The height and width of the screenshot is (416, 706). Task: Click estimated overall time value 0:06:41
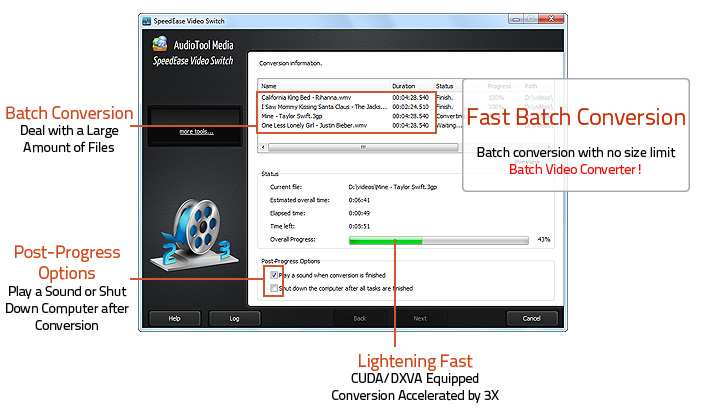pyautogui.click(x=359, y=200)
